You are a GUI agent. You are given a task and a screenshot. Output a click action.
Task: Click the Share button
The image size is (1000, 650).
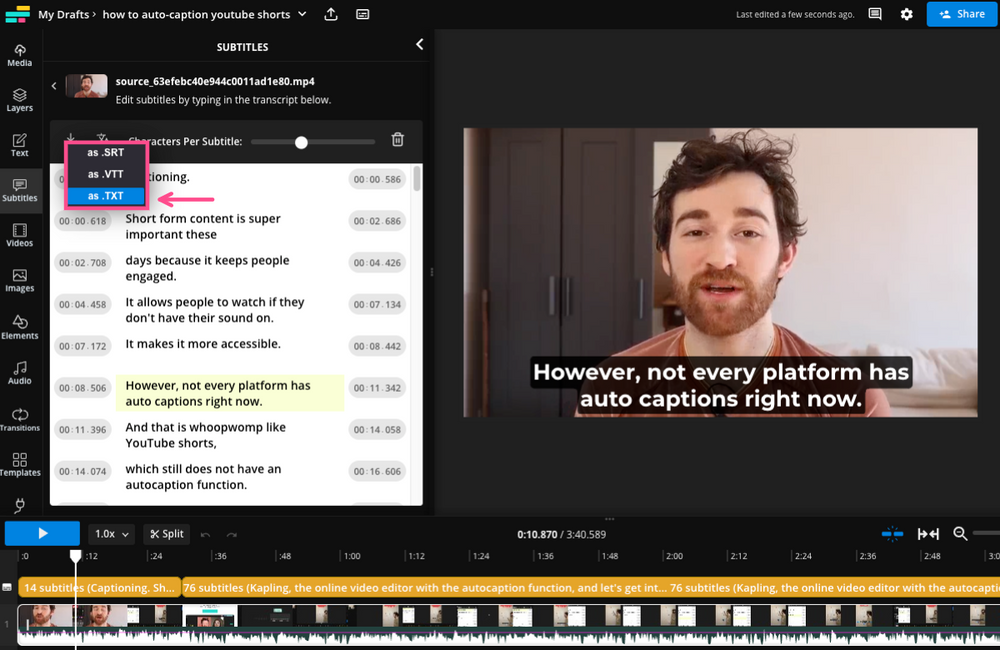[x=962, y=14]
